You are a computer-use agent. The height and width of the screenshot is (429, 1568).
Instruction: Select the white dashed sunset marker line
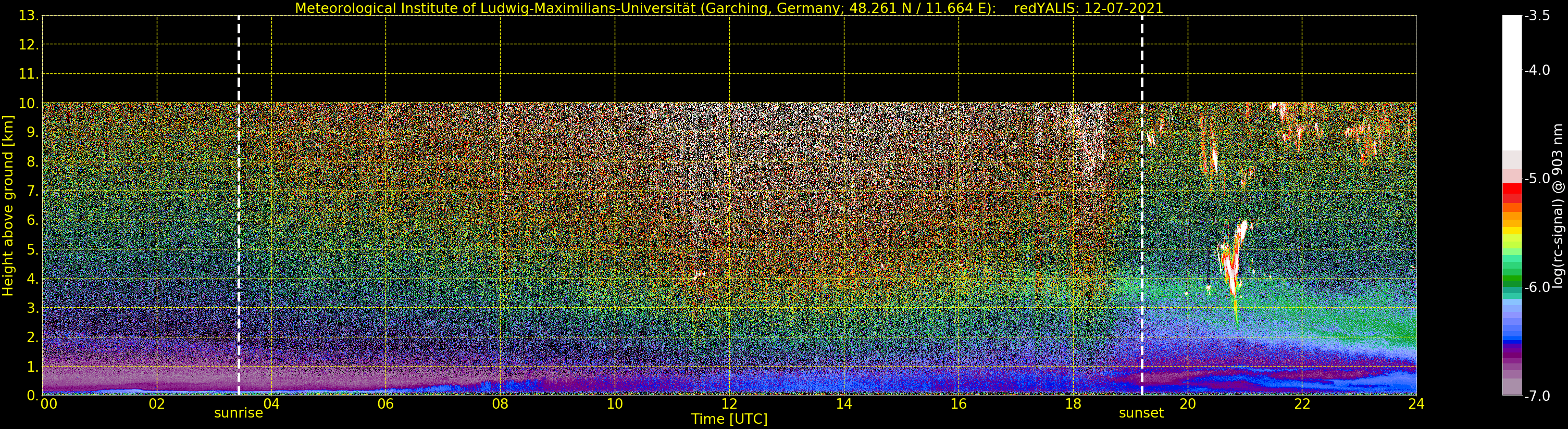pos(1142,206)
